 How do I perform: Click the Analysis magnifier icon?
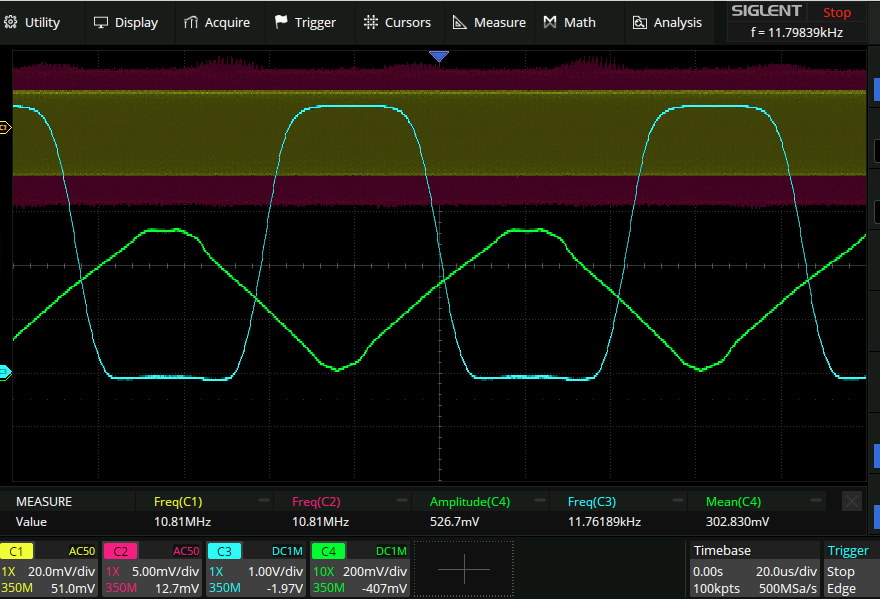[640, 22]
